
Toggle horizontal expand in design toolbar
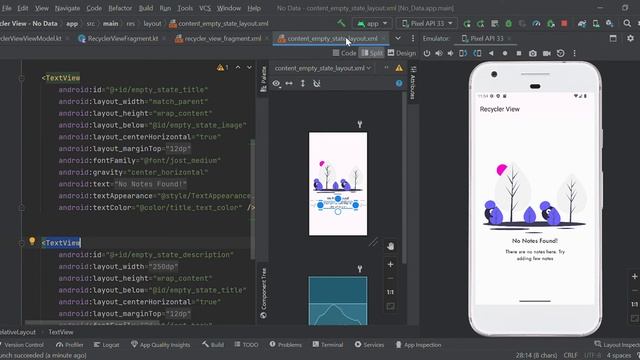click(289, 84)
